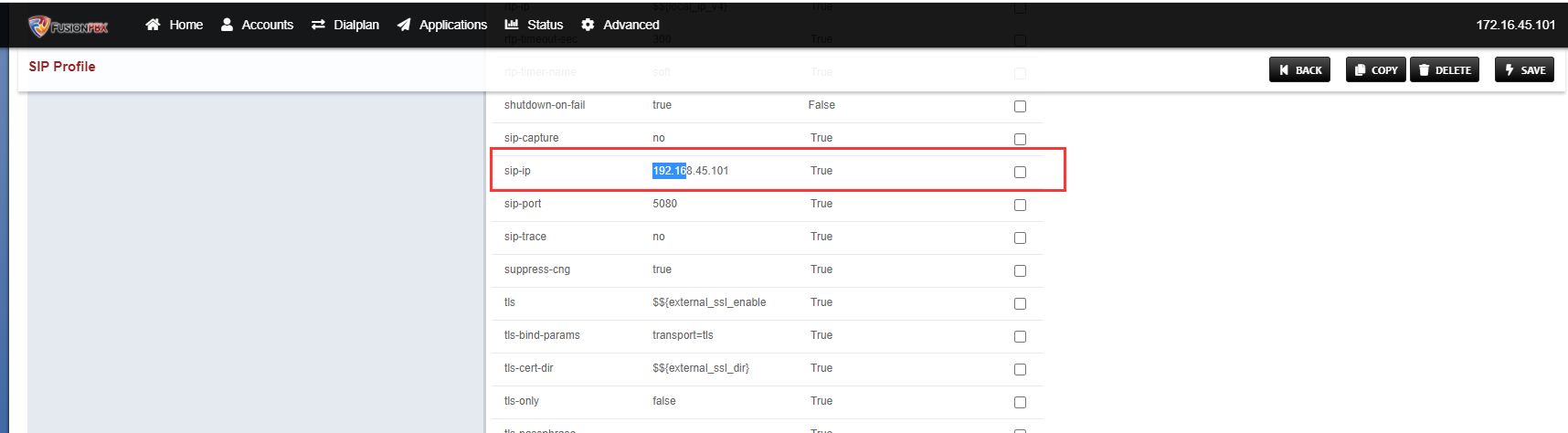Check the suppress-cng row checkbox
The width and height of the screenshot is (1568, 433).
coord(1020,270)
